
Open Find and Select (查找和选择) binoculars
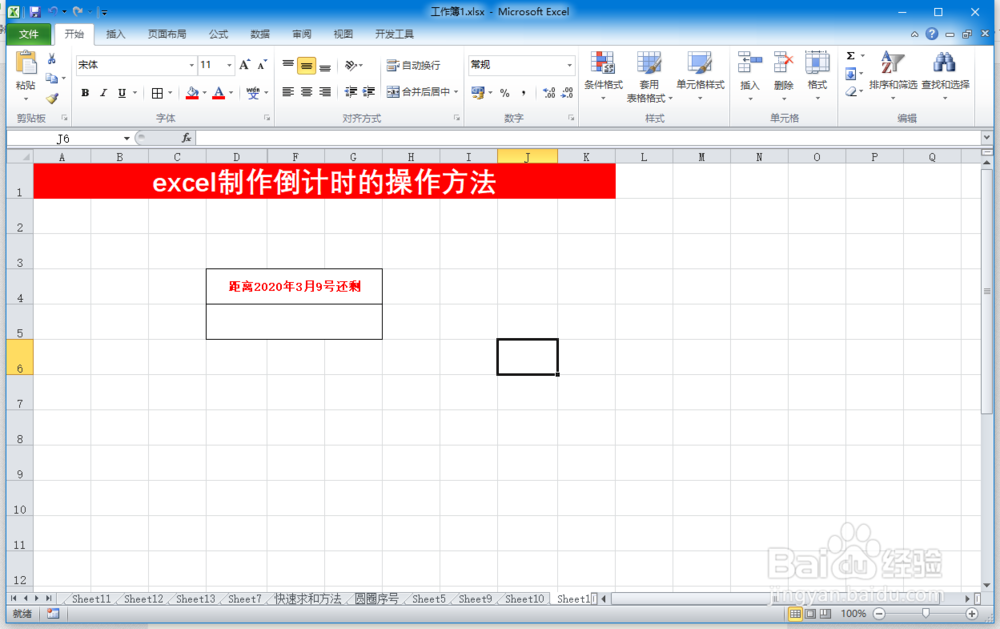tap(945, 74)
